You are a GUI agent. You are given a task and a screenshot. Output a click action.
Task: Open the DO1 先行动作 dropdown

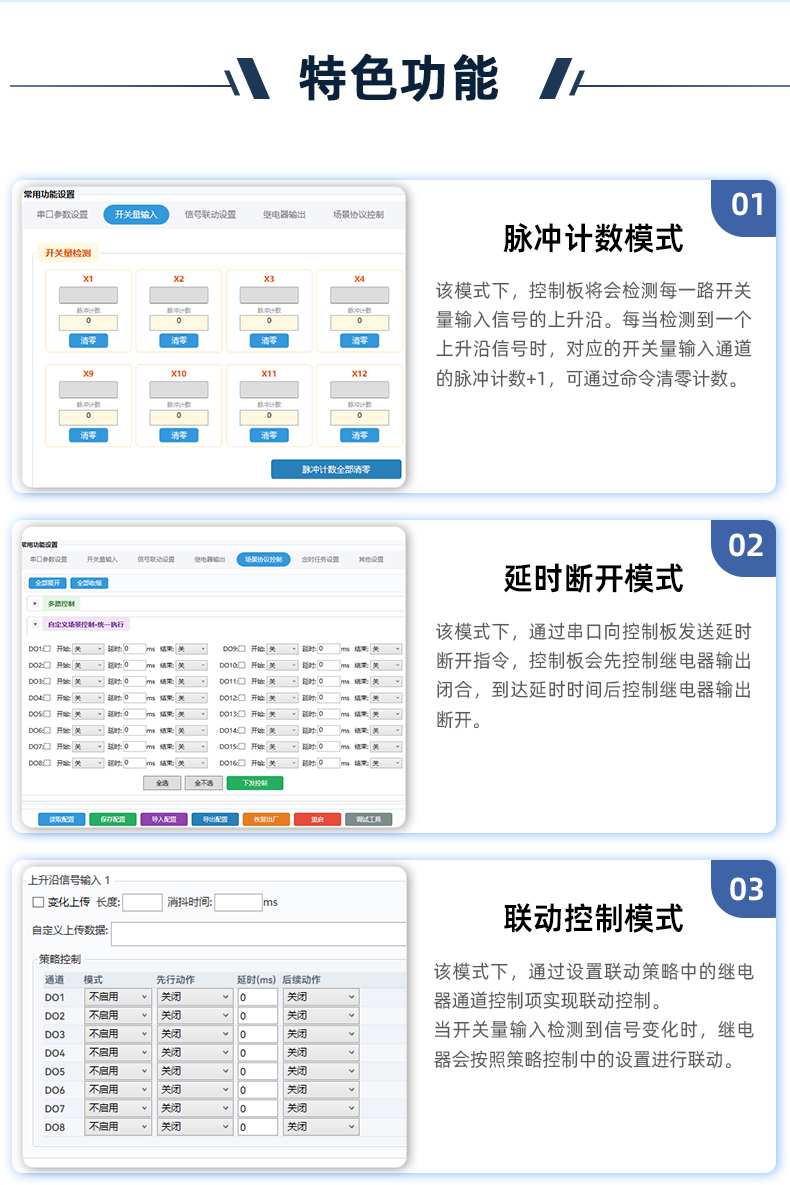pos(194,997)
